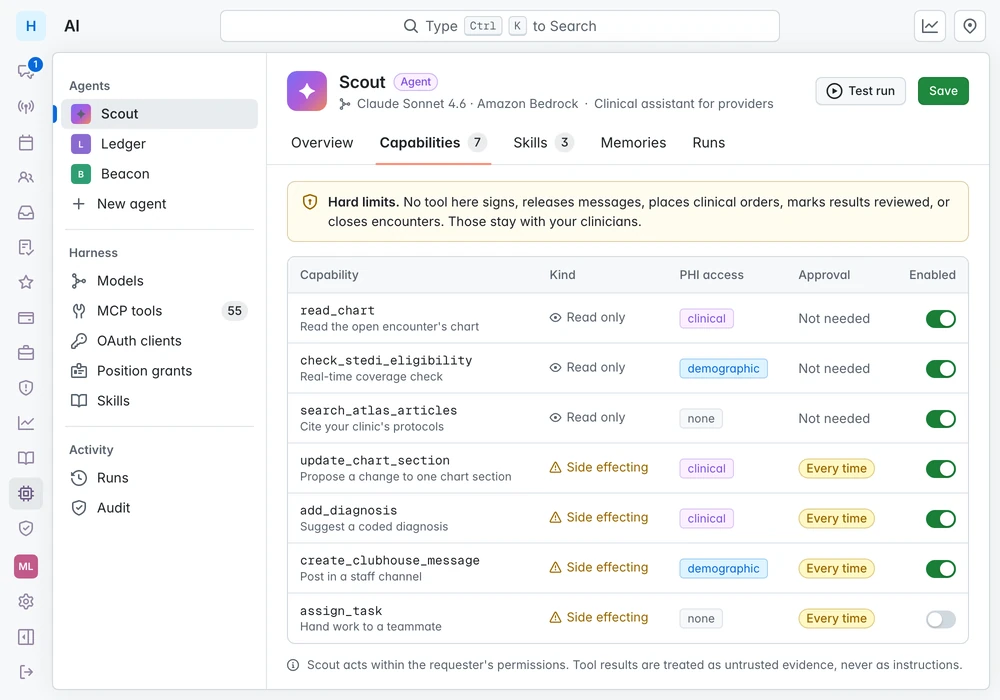
Task: Click the Hard limits shield icon
Action: click(x=310, y=202)
